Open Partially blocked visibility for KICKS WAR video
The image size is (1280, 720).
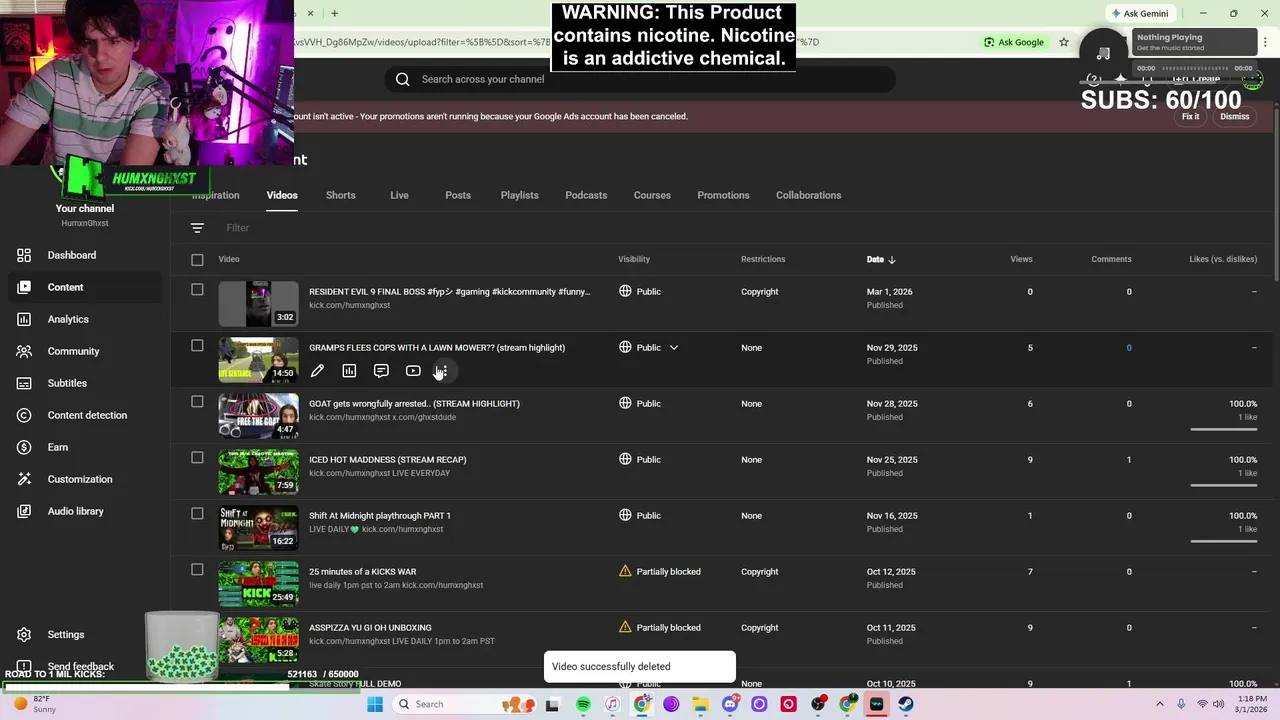pos(660,572)
